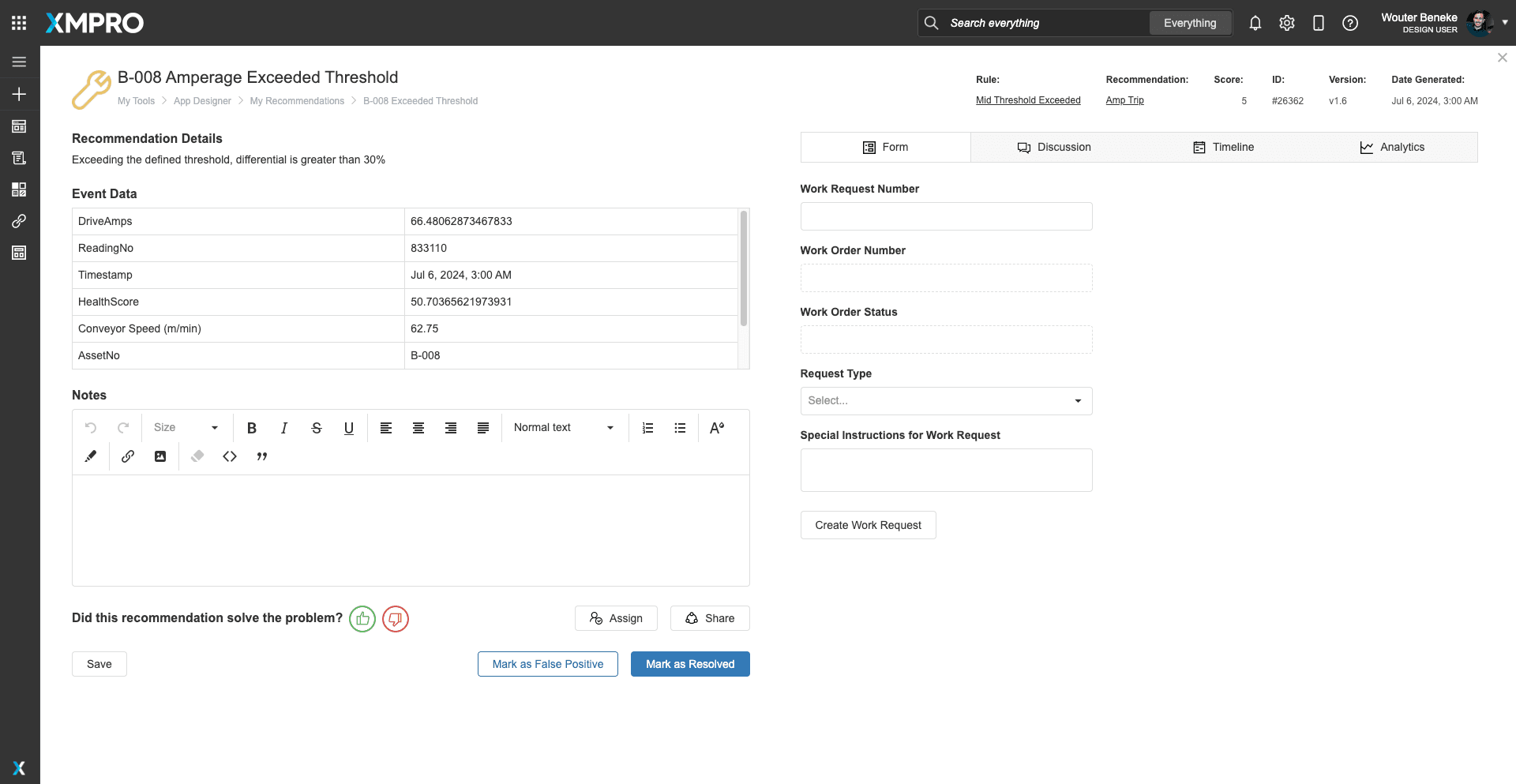Click the thumbs down feedback icon
Viewport: 1516px width, 784px height.
(x=396, y=619)
